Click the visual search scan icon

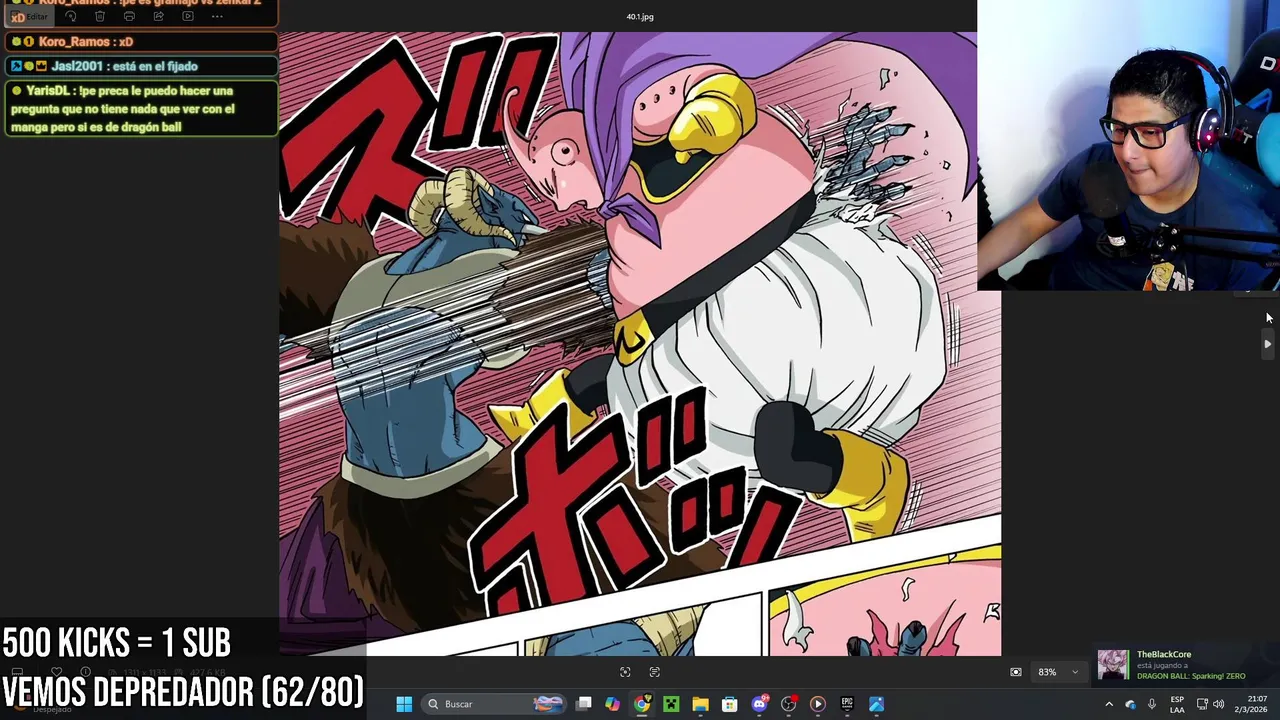click(x=625, y=672)
